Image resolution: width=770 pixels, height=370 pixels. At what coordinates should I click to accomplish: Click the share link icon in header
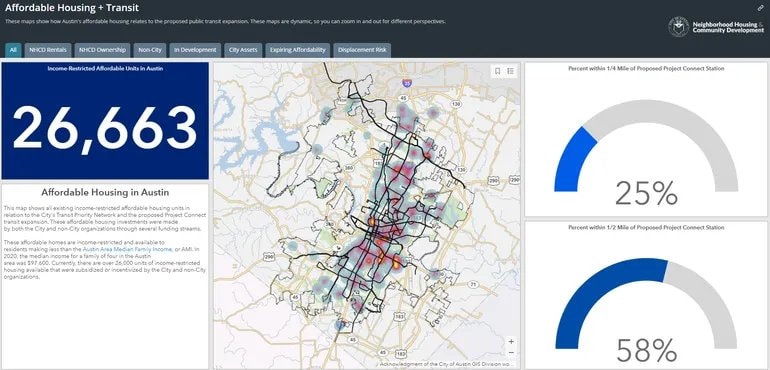[761, 8]
